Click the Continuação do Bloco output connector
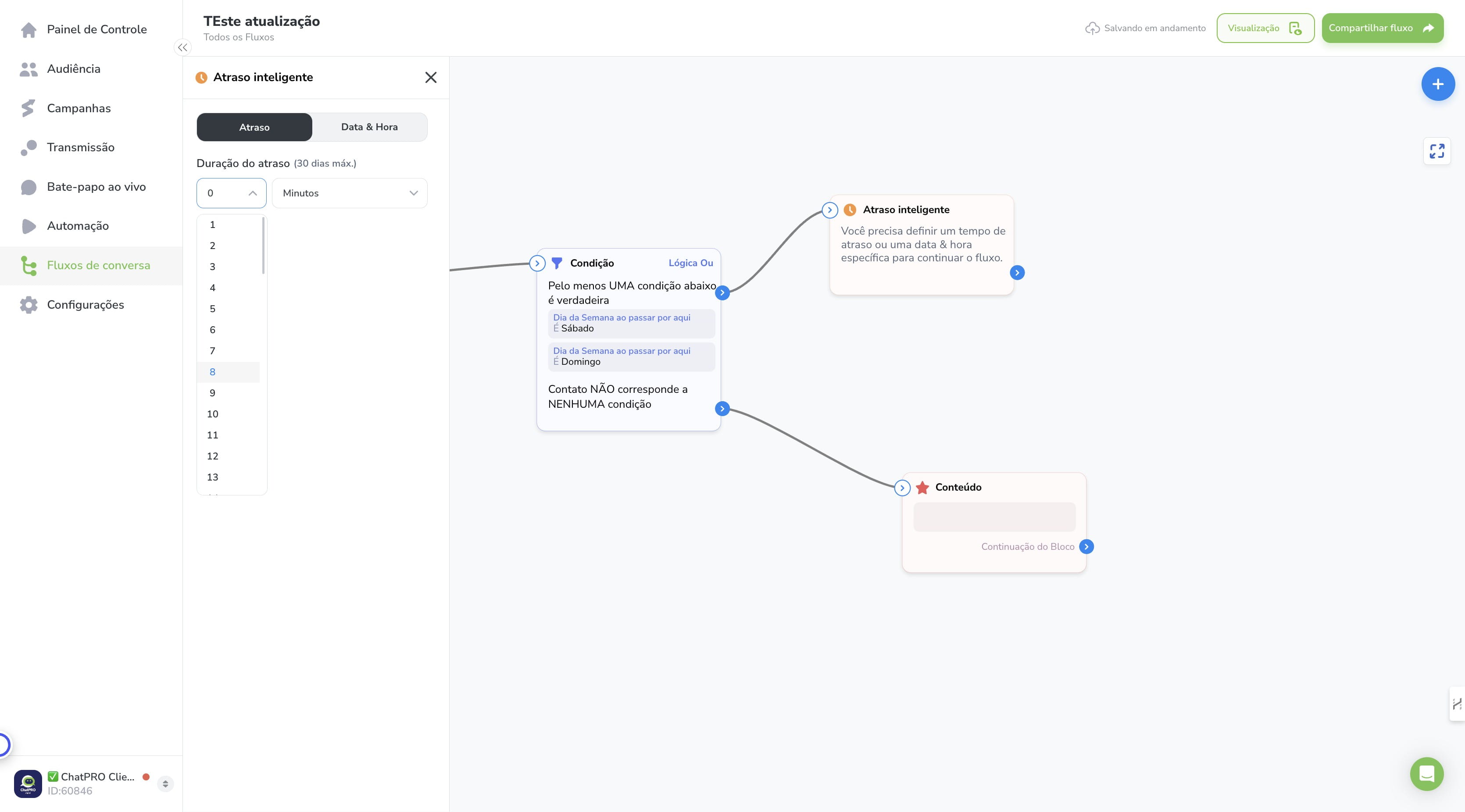The height and width of the screenshot is (812, 1465). point(1086,546)
